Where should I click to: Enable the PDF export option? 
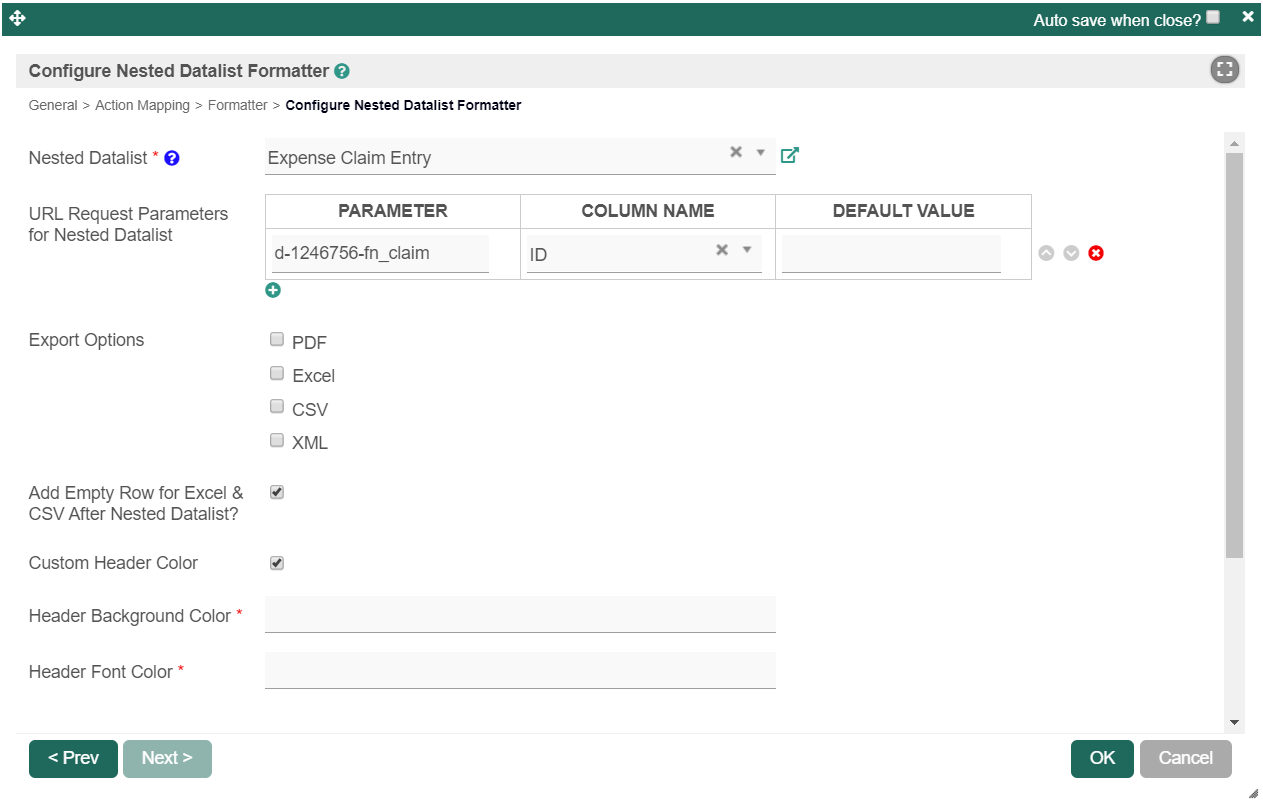[x=277, y=340]
